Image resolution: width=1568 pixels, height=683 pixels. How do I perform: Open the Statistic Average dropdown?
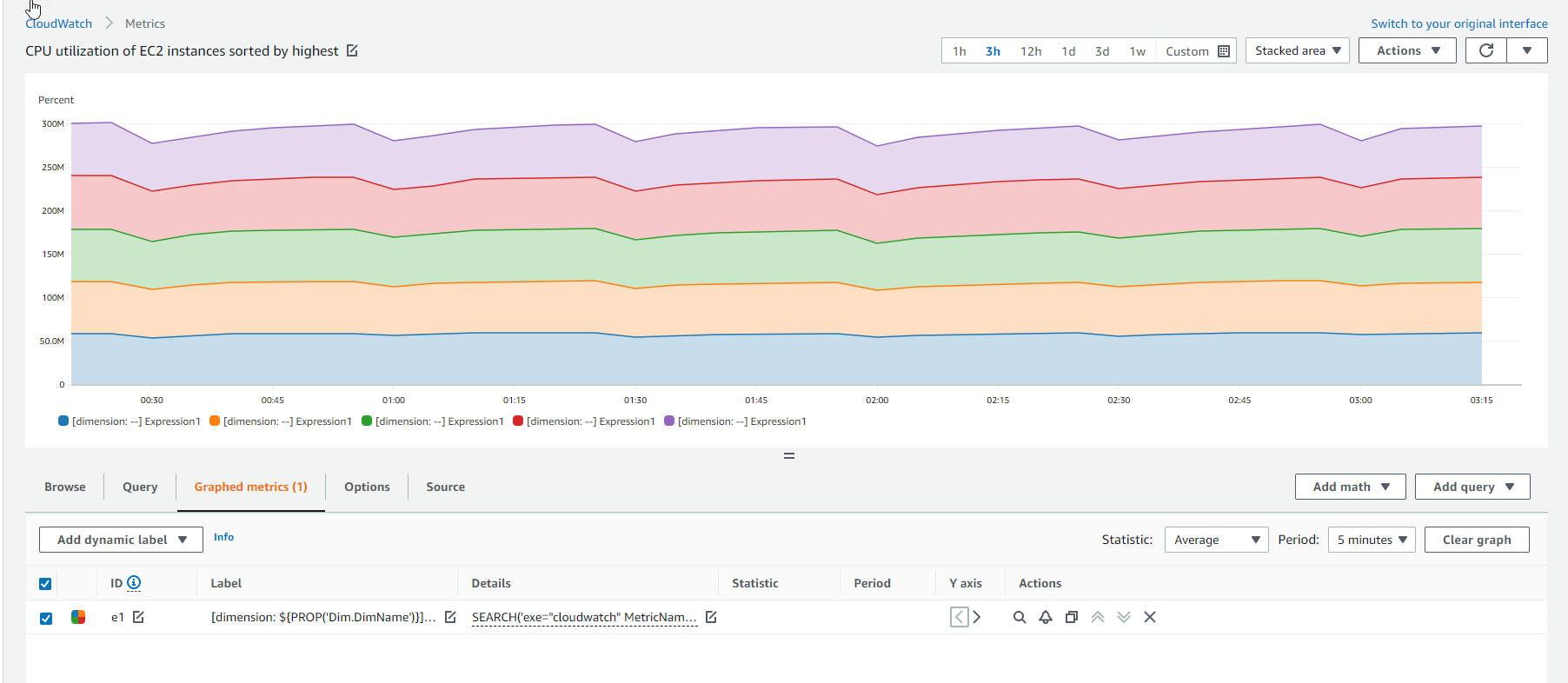tap(1216, 540)
